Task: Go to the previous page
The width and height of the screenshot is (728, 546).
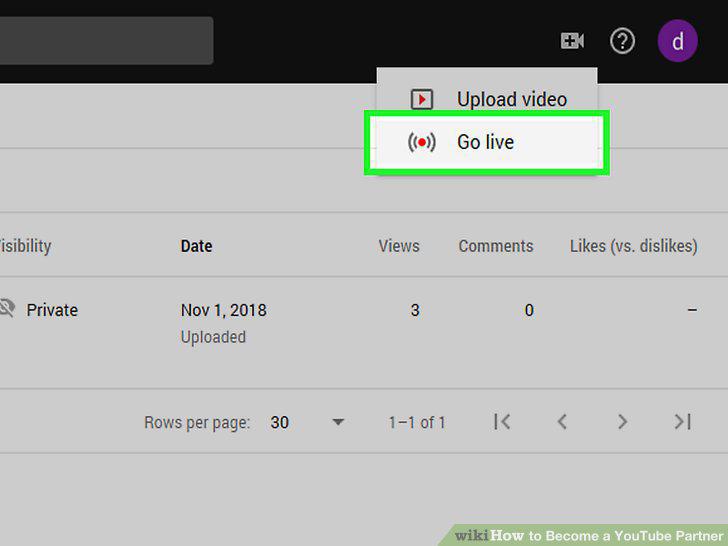Action: click(x=562, y=422)
